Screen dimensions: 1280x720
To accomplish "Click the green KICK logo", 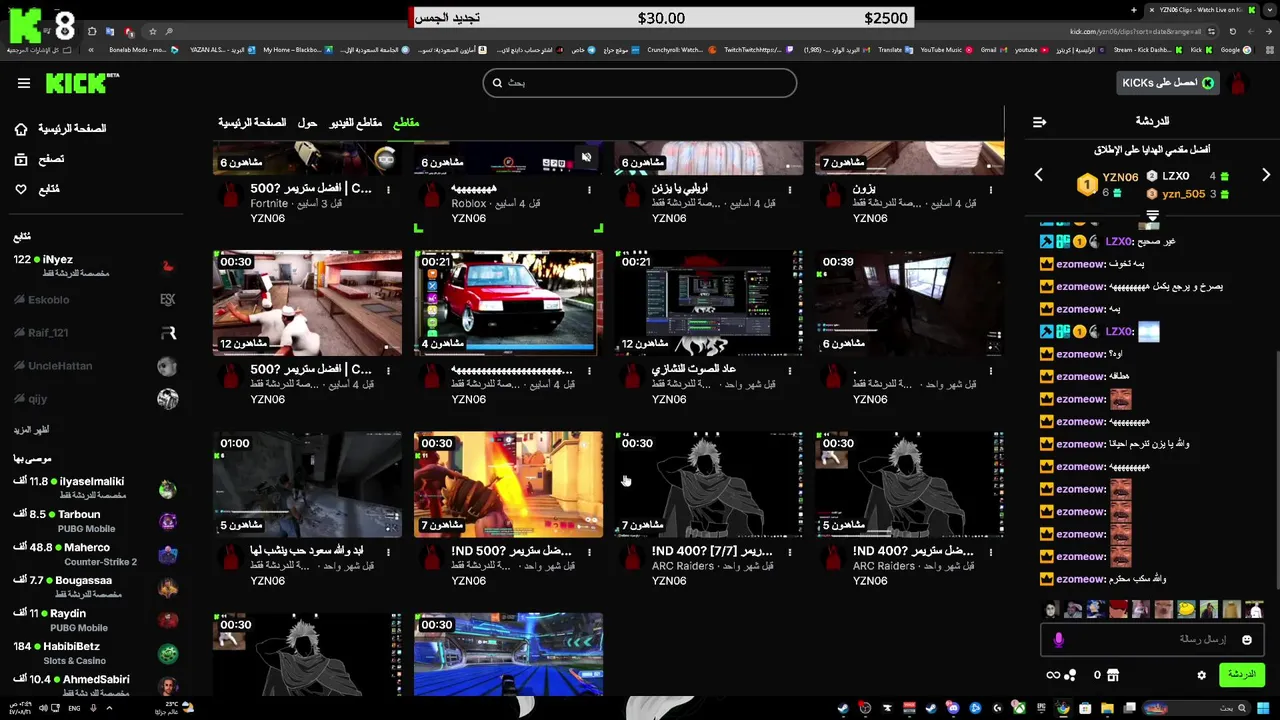I will (x=75, y=83).
